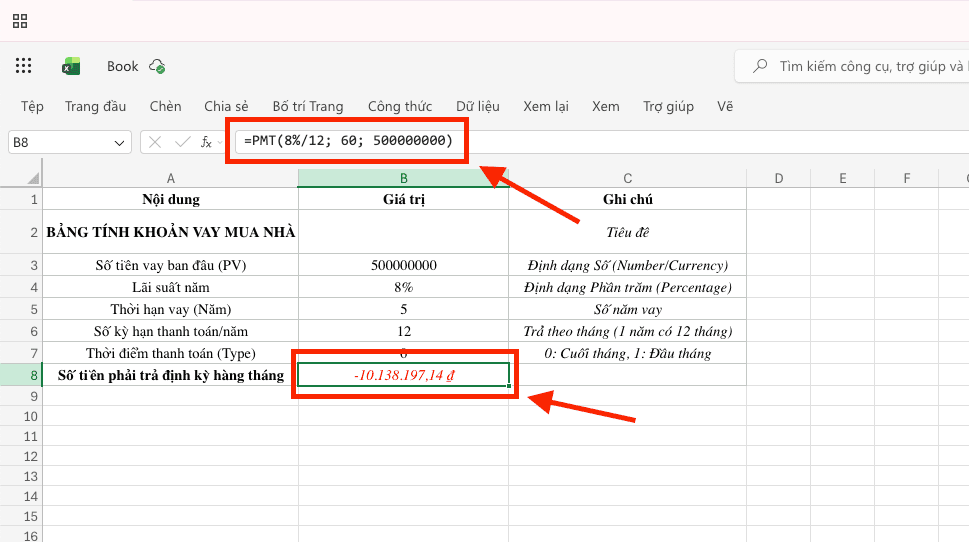
Task: Click the search magnifier icon
Action: (760, 66)
